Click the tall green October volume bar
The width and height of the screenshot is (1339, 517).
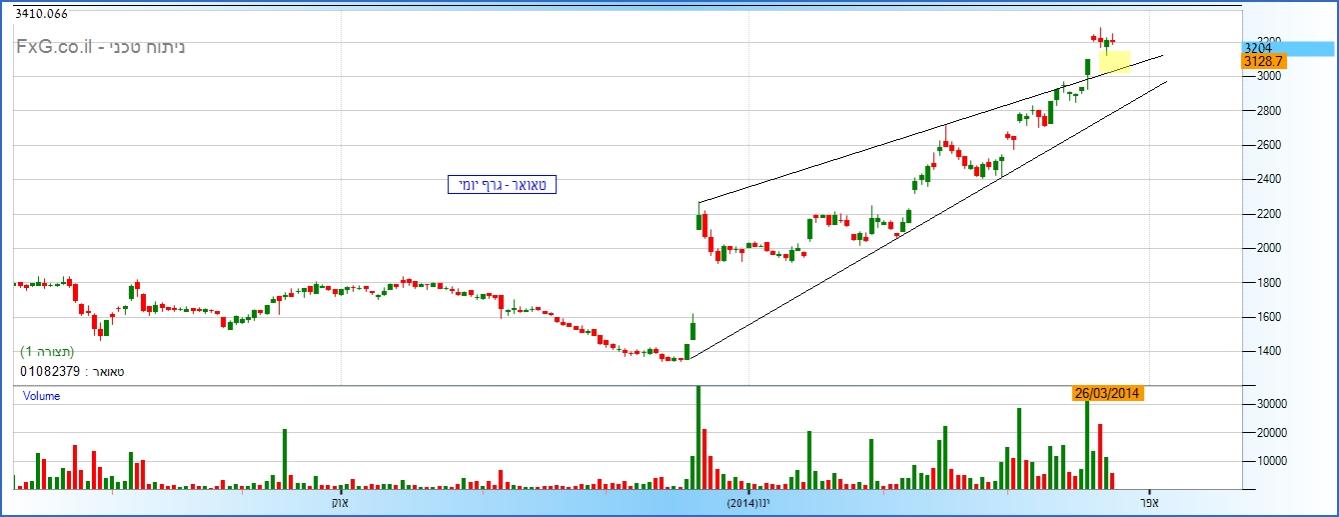[284, 458]
